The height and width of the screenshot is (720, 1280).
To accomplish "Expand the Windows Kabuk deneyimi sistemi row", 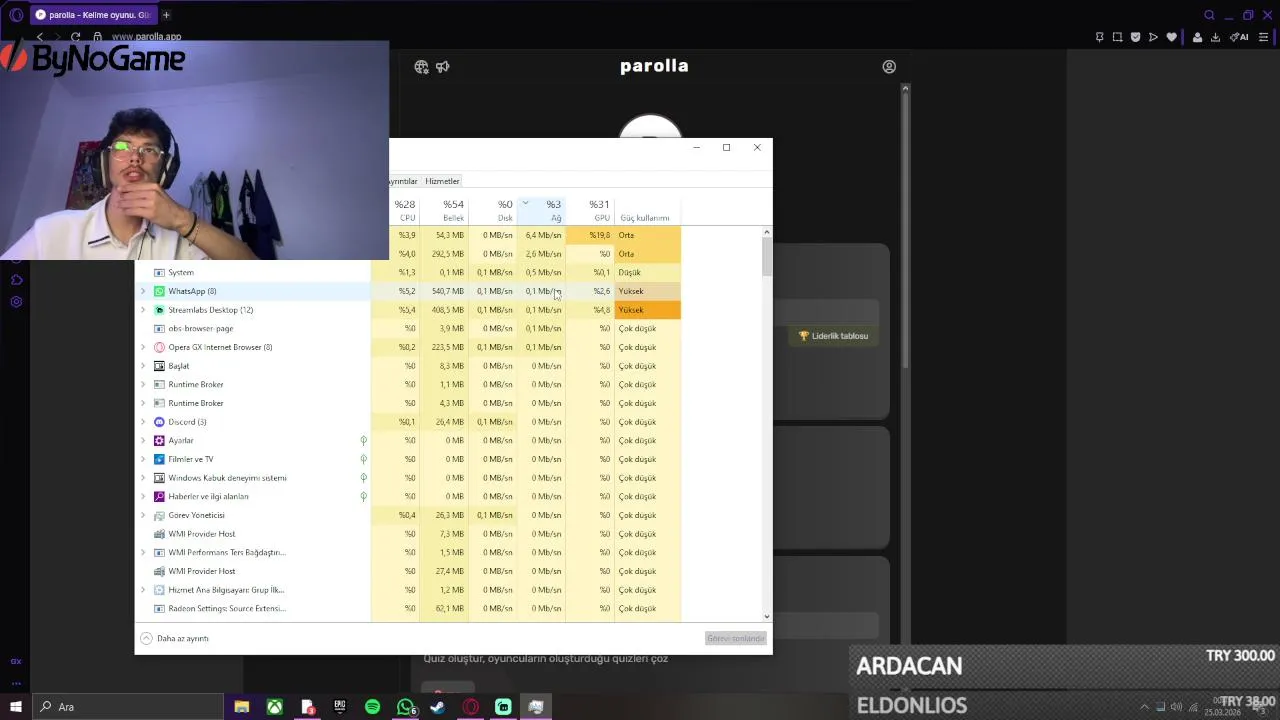I will [143, 478].
